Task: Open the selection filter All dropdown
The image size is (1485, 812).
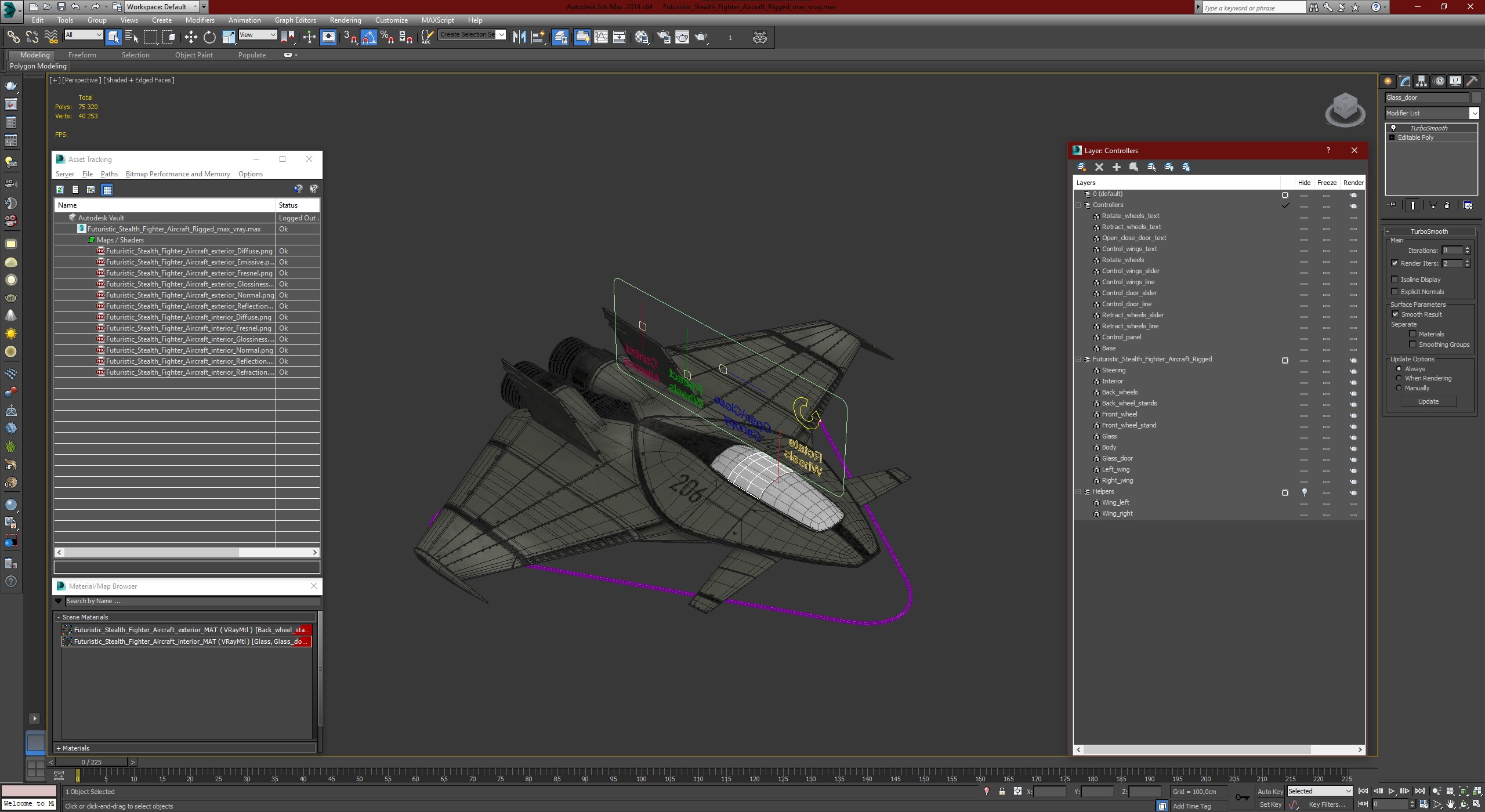Action: [84, 35]
